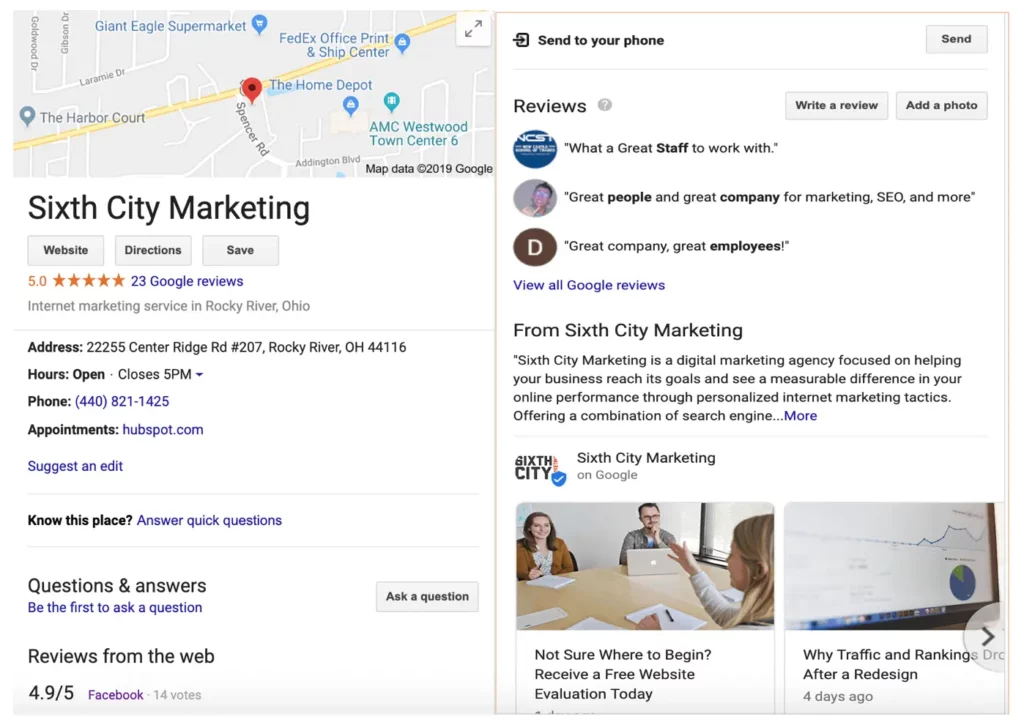
Task: Click the 5.0 rating number
Action: 37,282
